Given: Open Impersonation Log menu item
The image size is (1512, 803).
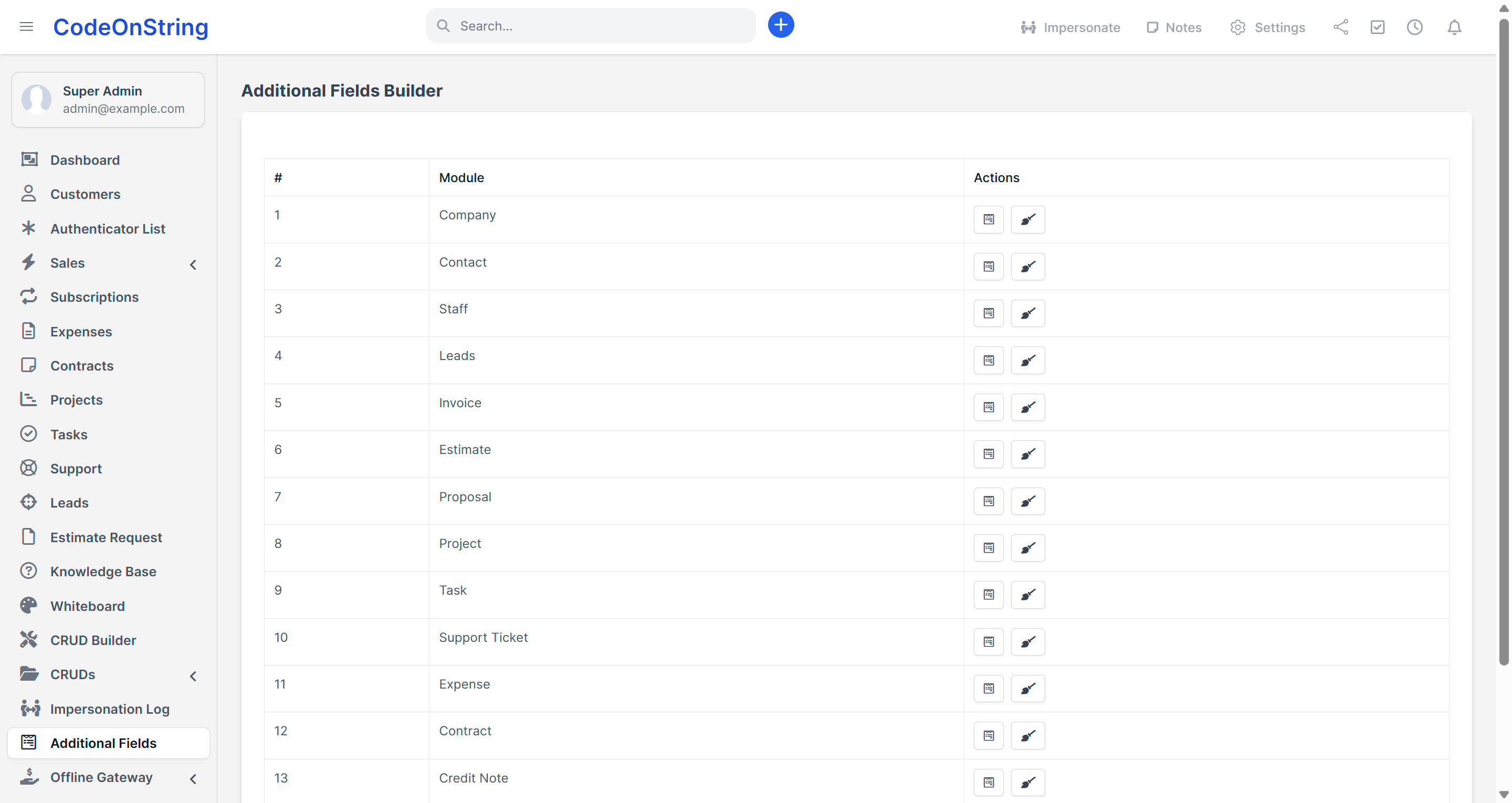Looking at the screenshot, I should [110, 709].
